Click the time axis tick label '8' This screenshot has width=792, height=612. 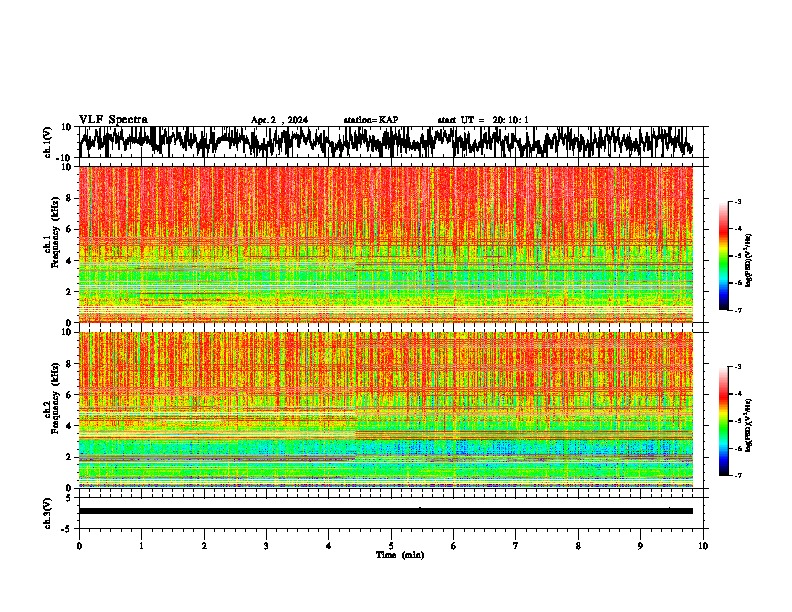tap(578, 546)
